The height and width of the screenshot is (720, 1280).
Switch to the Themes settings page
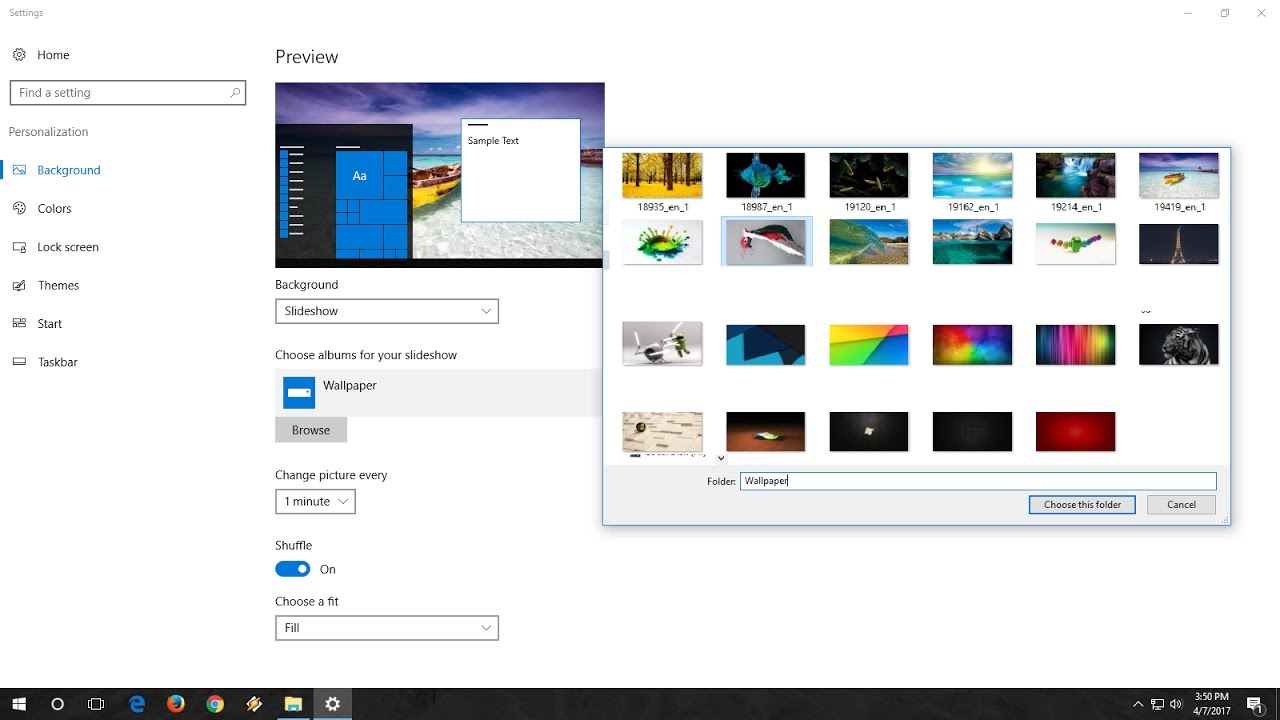(x=58, y=286)
